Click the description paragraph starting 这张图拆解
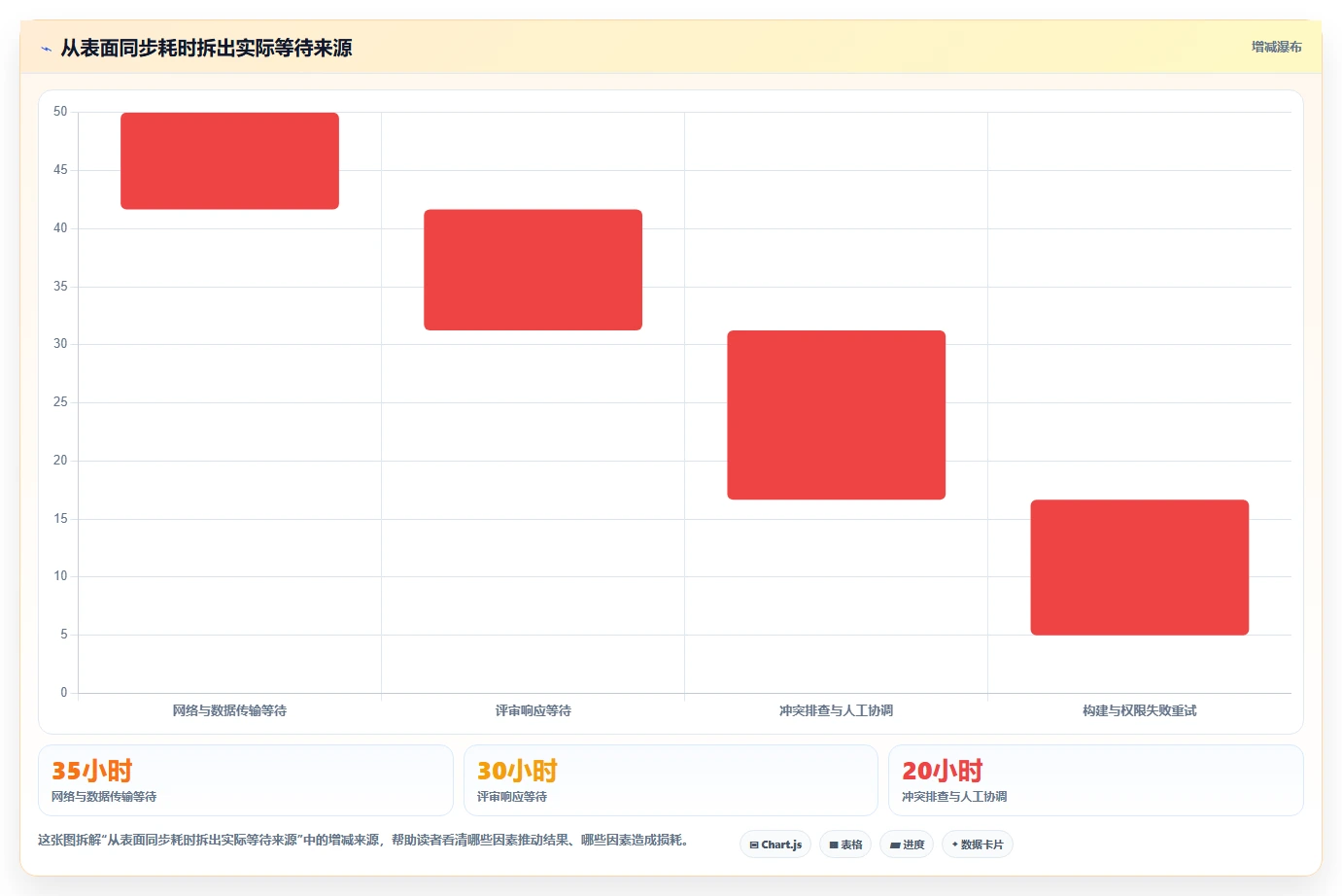This screenshot has width=1342, height=896. click(363, 840)
